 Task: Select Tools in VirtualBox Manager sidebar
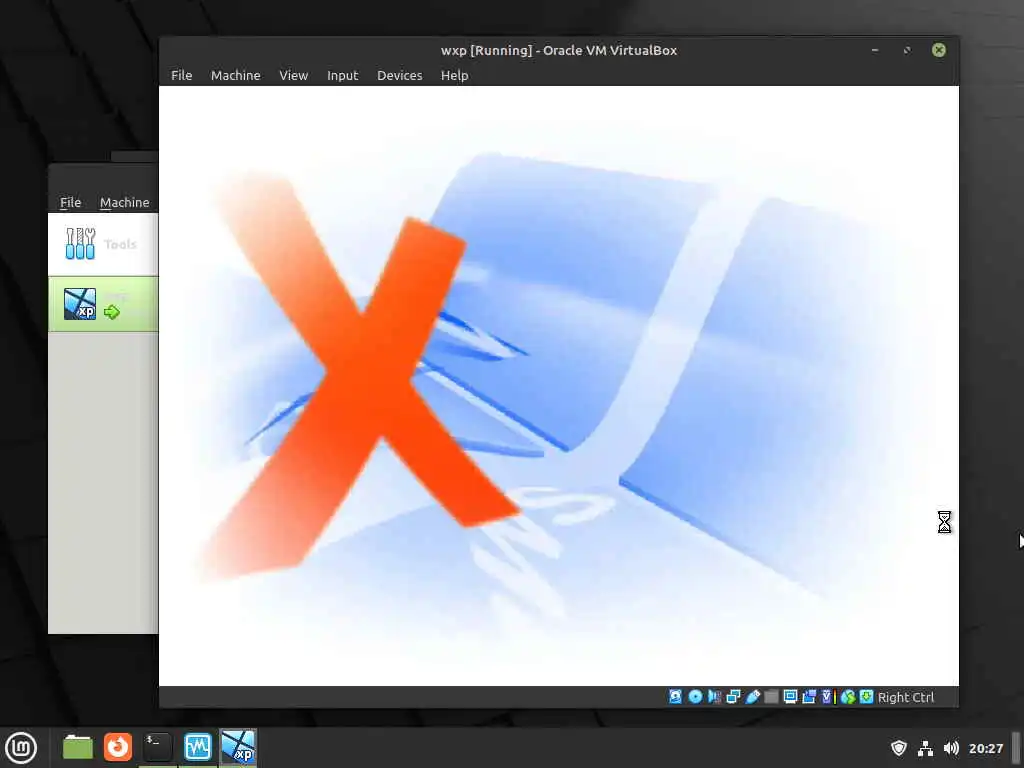point(103,244)
